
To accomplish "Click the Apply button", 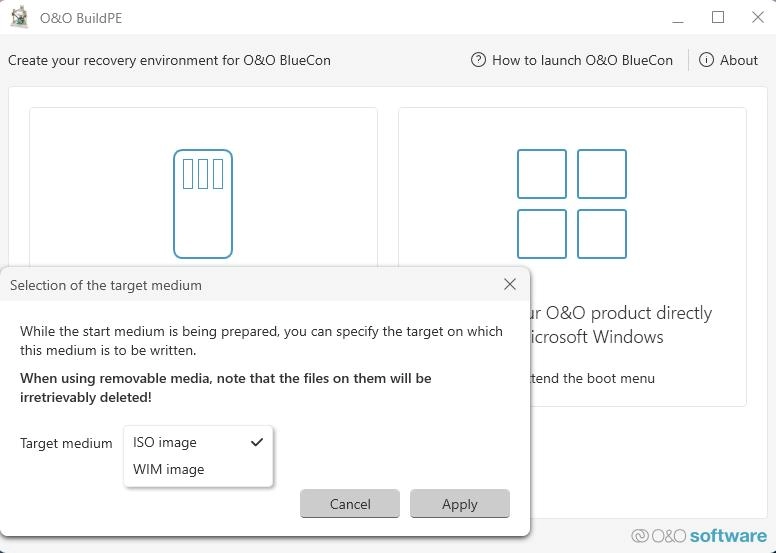I will tap(460, 504).
